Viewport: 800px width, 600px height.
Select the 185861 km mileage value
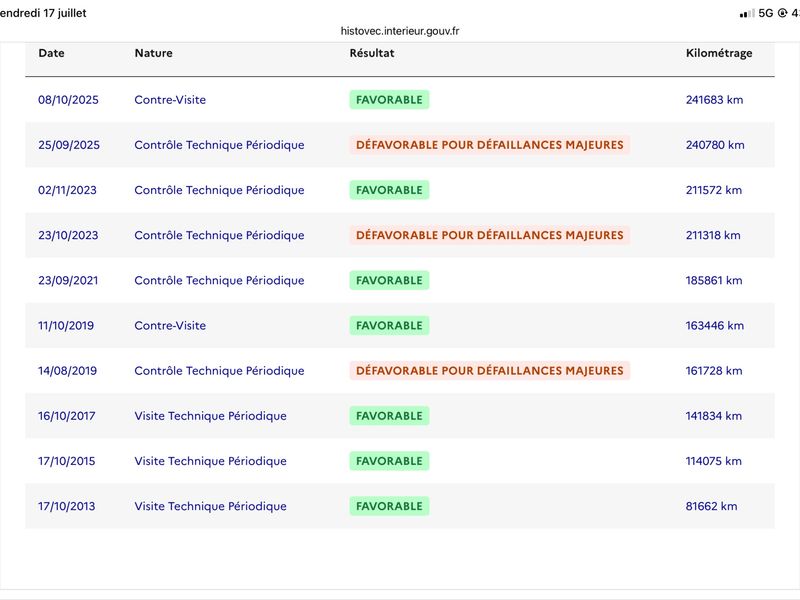(x=714, y=280)
